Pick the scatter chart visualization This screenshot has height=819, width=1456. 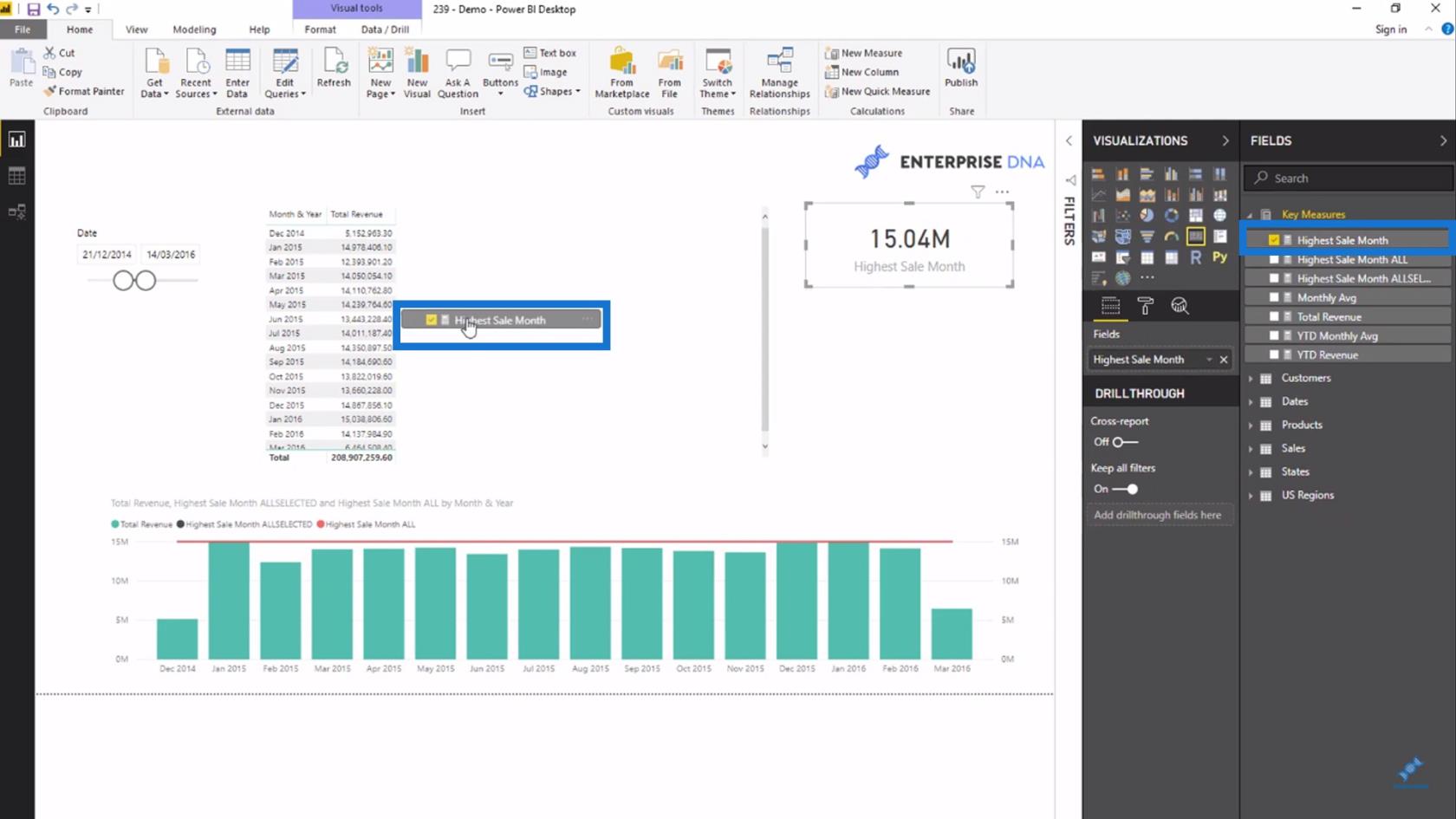1122,215
